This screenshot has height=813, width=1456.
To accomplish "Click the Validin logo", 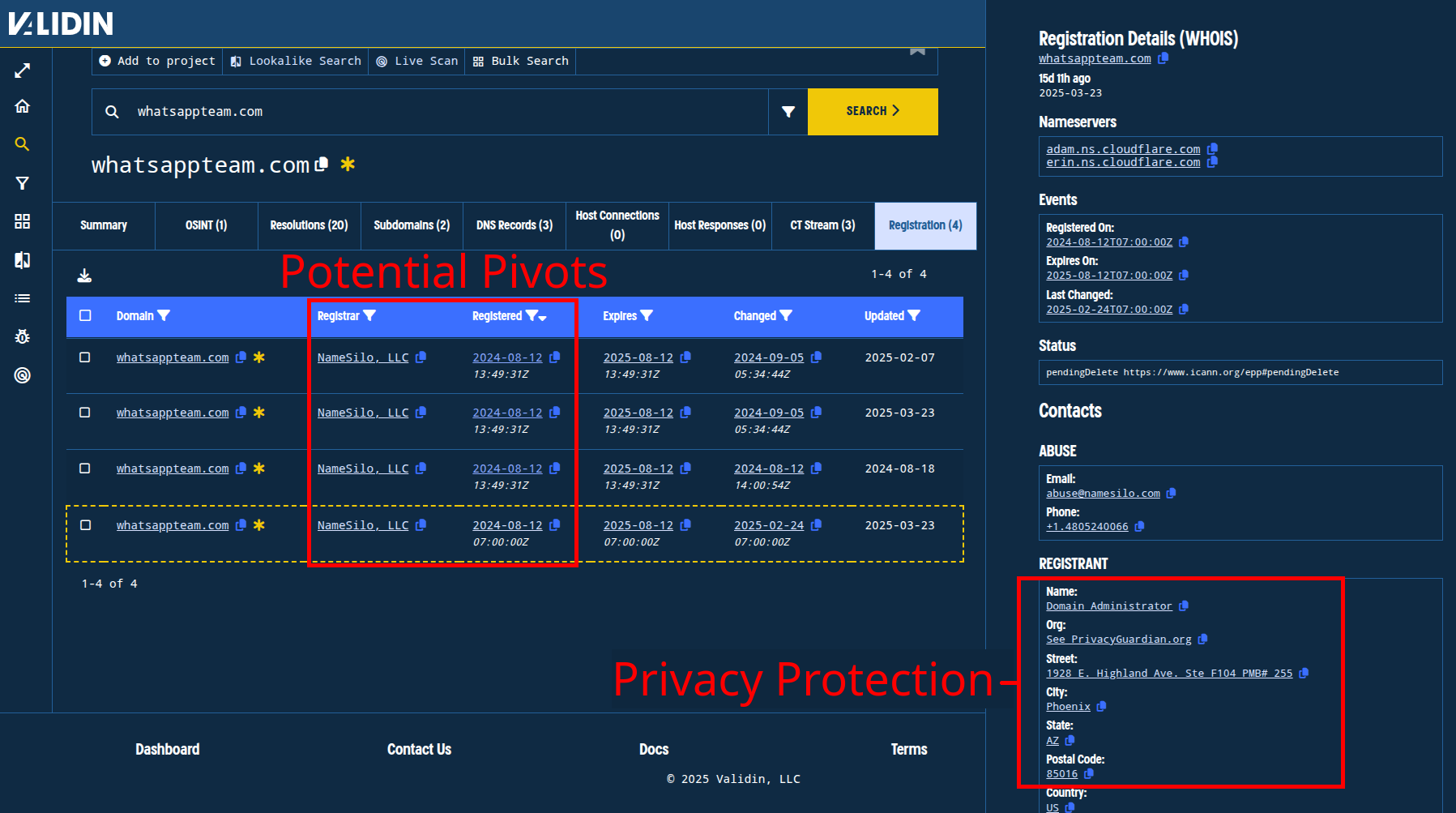I will tap(61, 24).
